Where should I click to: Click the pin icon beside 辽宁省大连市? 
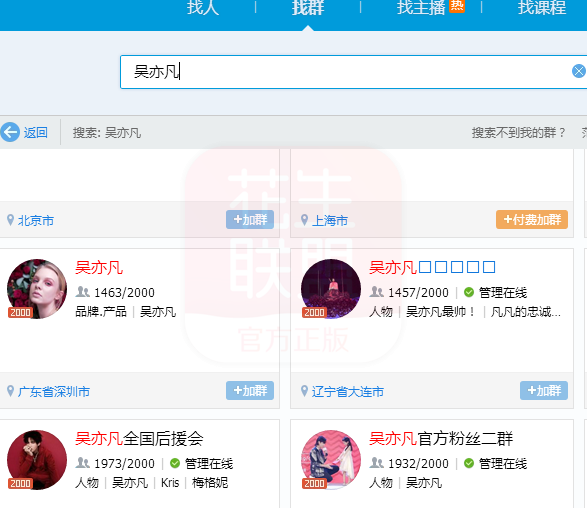[x=304, y=391]
